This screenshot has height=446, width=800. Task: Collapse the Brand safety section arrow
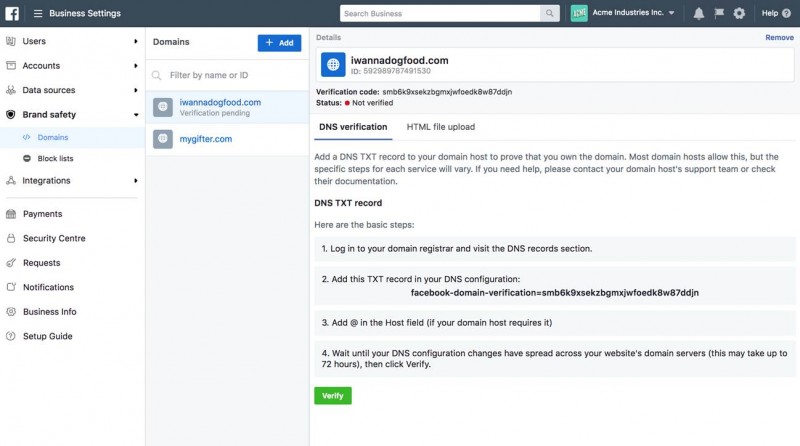[x=136, y=115]
